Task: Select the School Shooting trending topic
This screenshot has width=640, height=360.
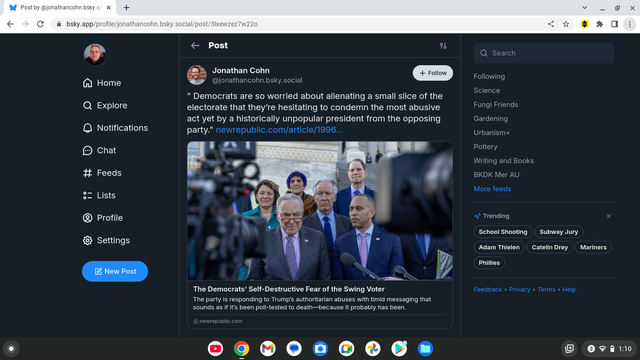Action: point(503,232)
